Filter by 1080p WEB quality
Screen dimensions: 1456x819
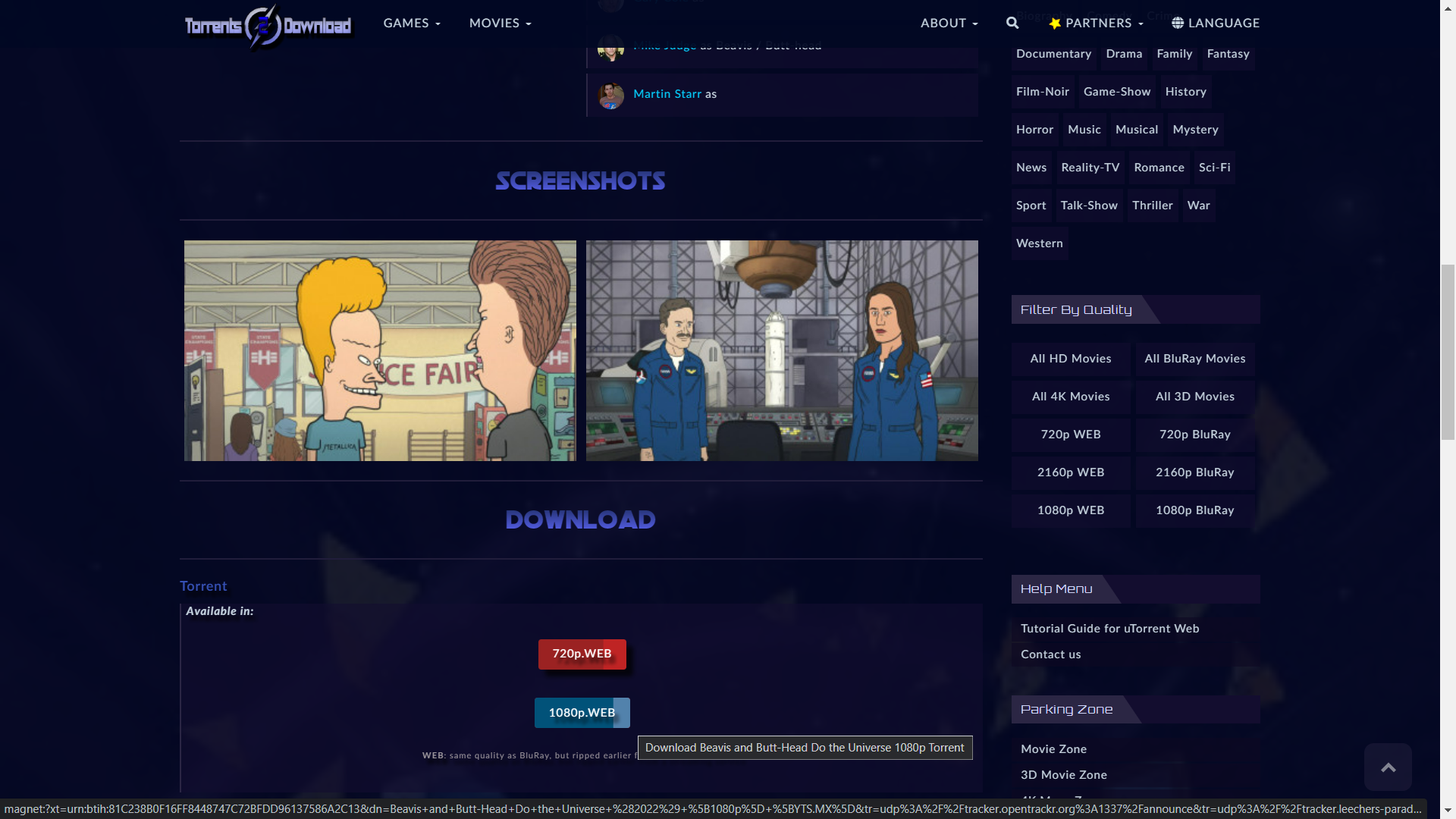coord(1071,510)
